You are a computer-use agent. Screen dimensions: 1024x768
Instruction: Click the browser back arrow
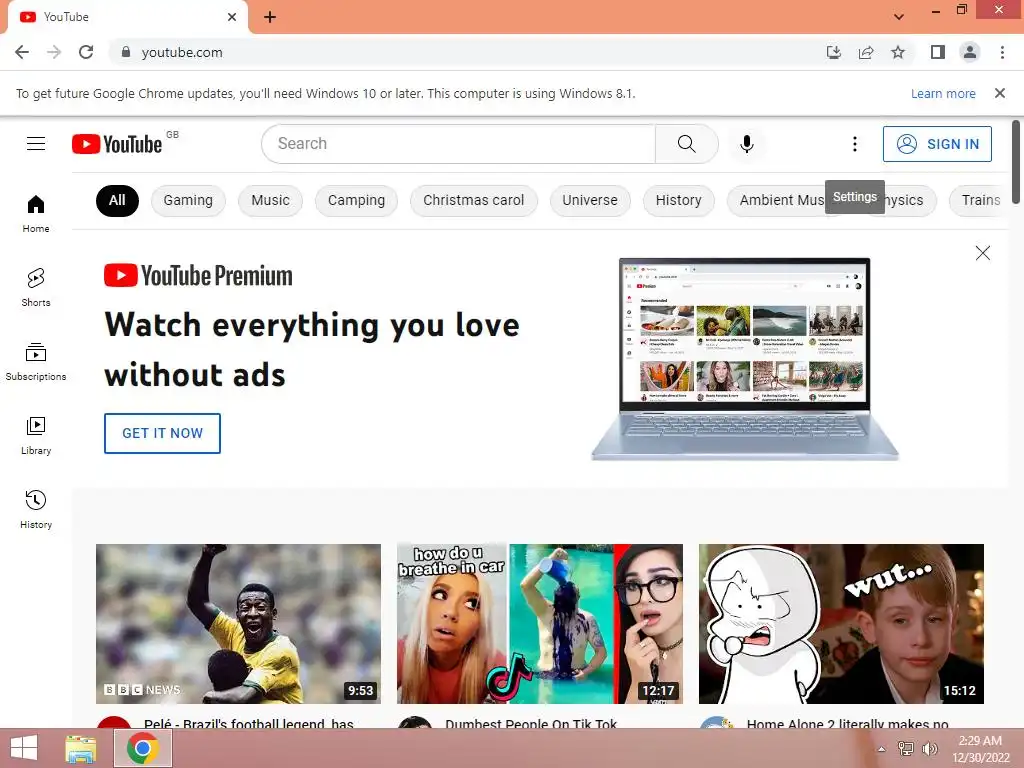click(x=22, y=52)
